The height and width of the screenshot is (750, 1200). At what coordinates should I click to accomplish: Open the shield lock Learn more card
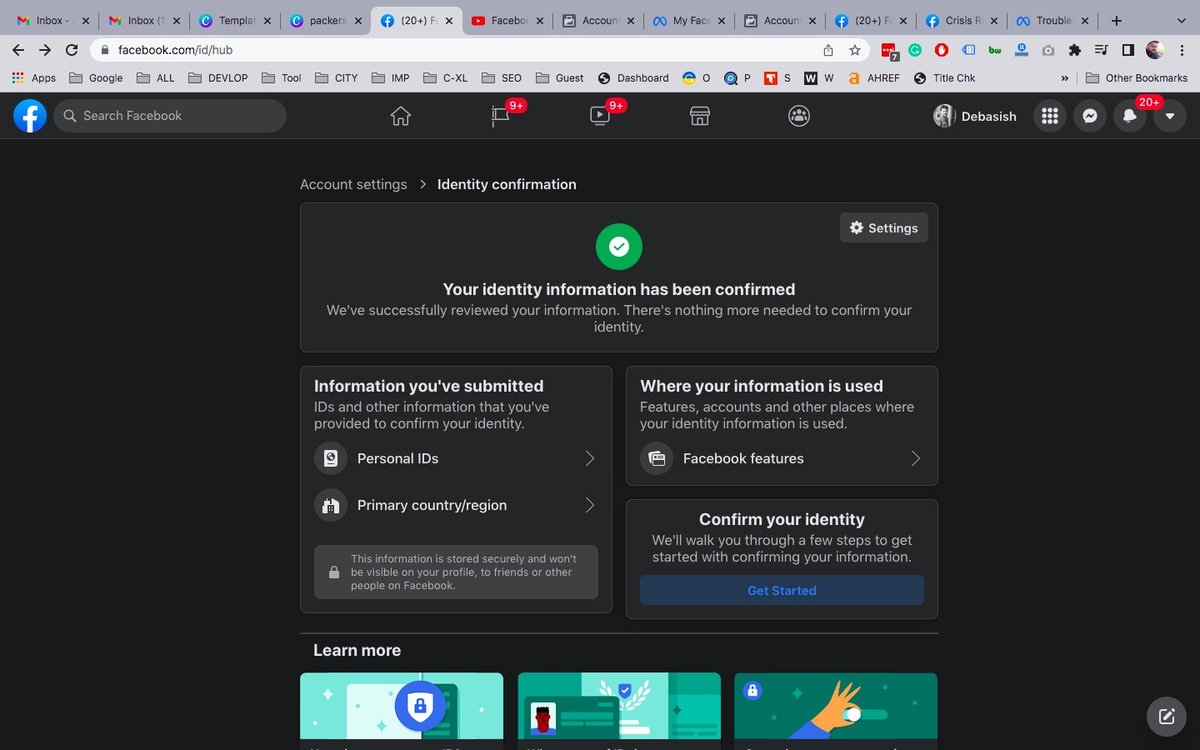pyautogui.click(x=401, y=710)
